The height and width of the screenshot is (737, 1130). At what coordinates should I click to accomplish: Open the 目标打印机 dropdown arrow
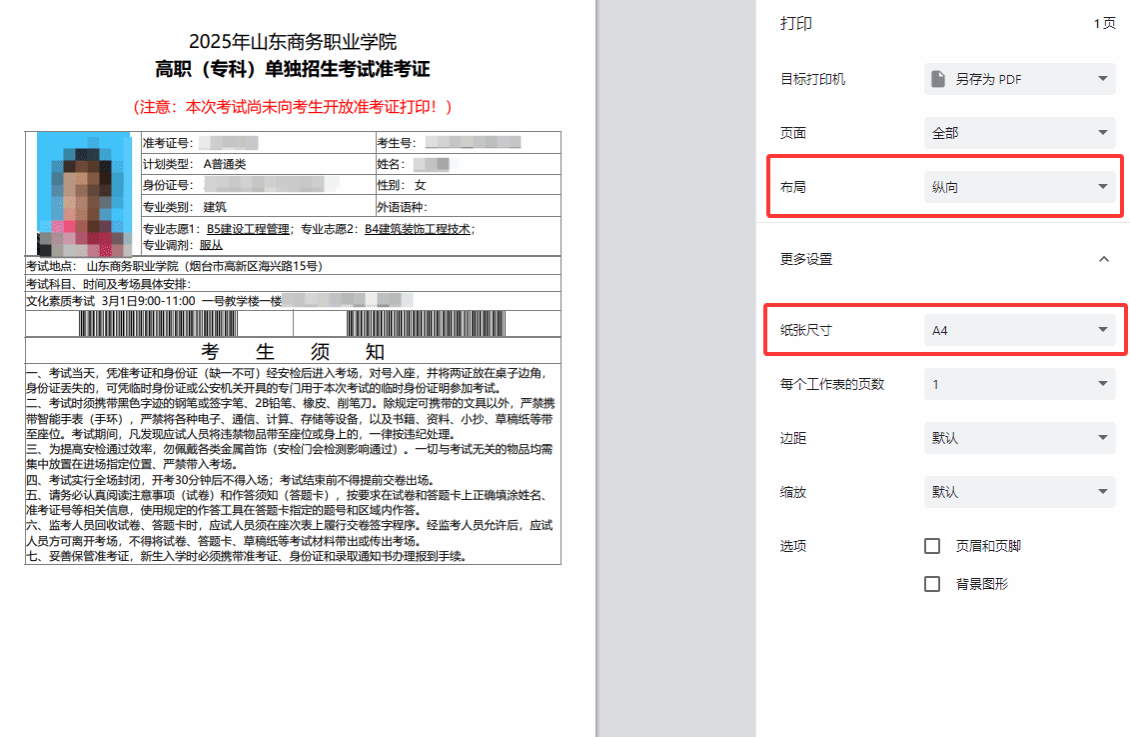point(1103,79)
